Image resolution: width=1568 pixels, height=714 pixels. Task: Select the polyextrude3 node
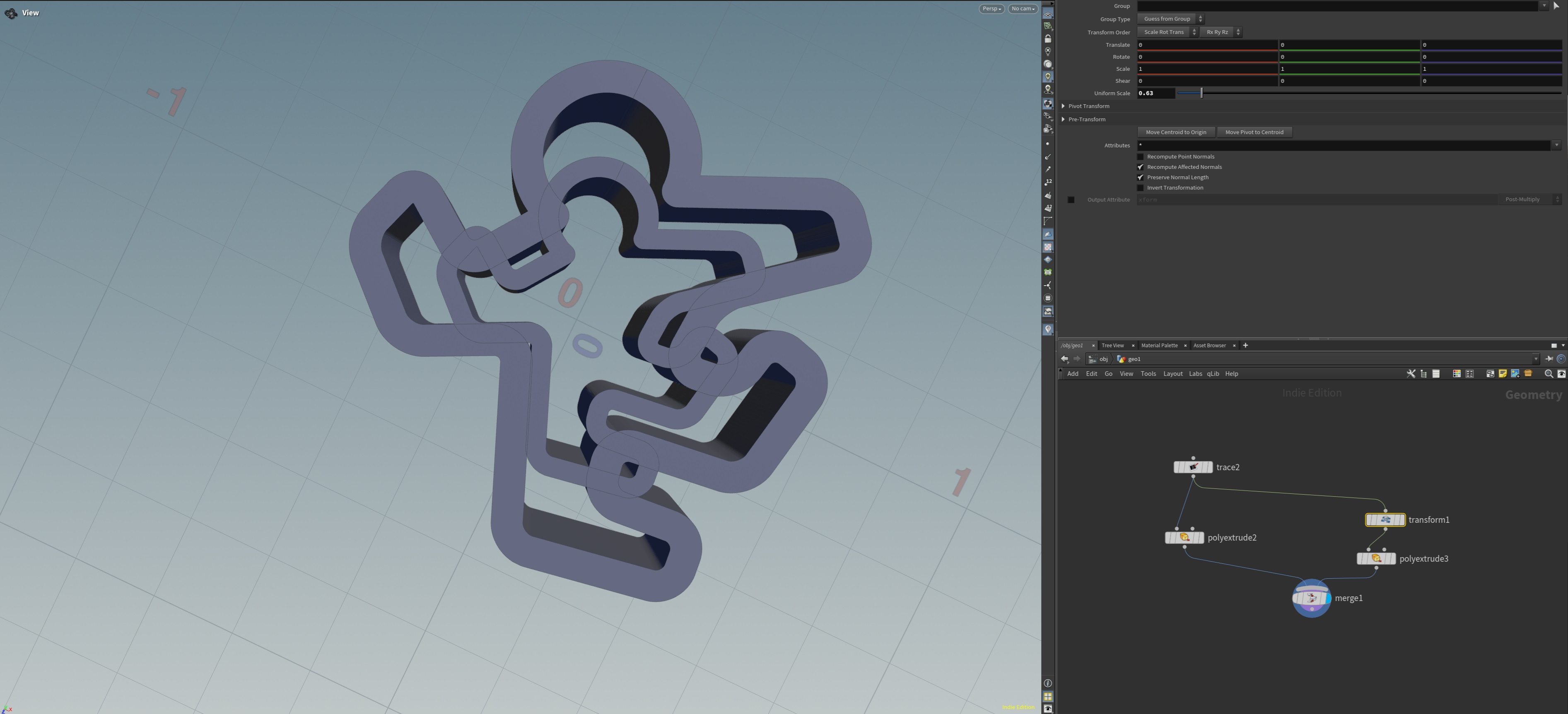point(1376,558)
